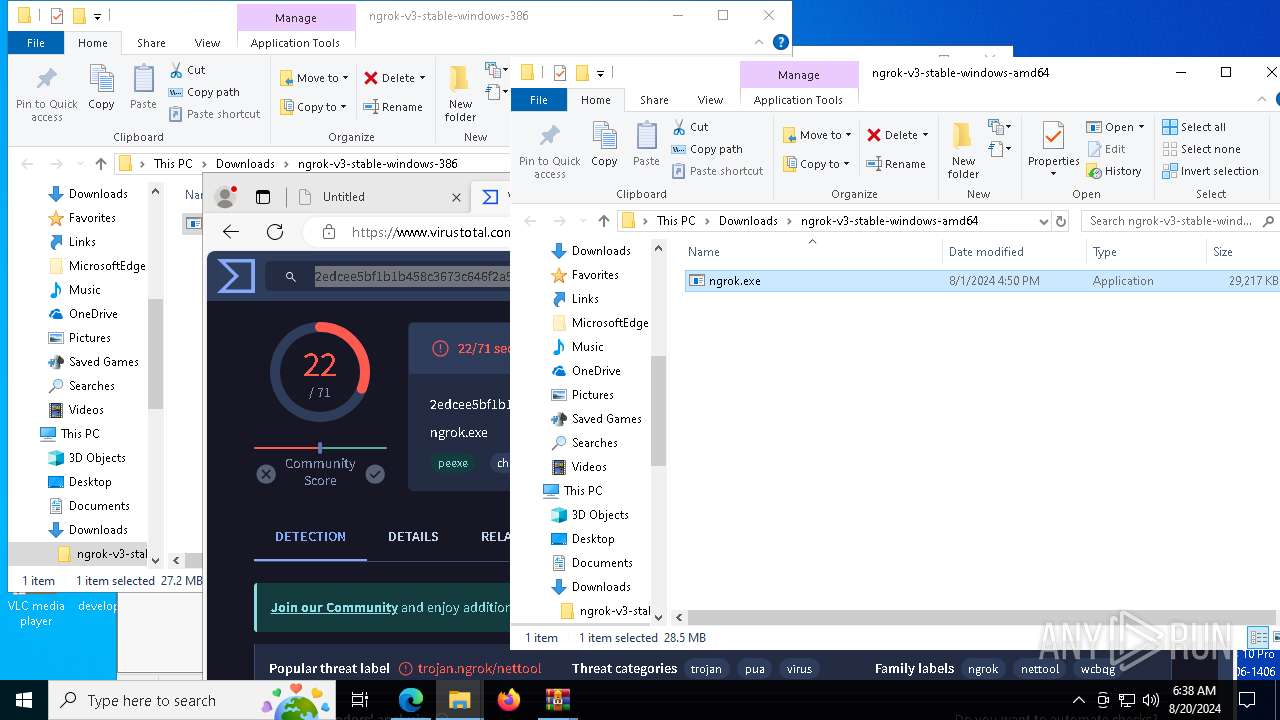
Task: Expand address bar history dropdown in amd64 window
Action: pyautogui.click(x=1044, y=221)
